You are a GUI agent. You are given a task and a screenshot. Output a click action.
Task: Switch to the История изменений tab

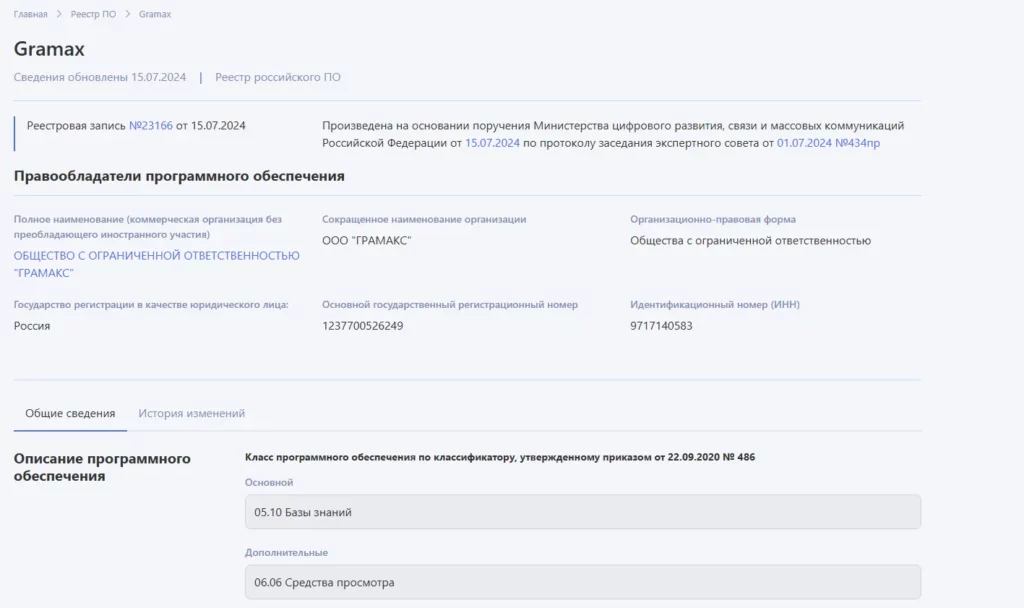coord(191,413)
